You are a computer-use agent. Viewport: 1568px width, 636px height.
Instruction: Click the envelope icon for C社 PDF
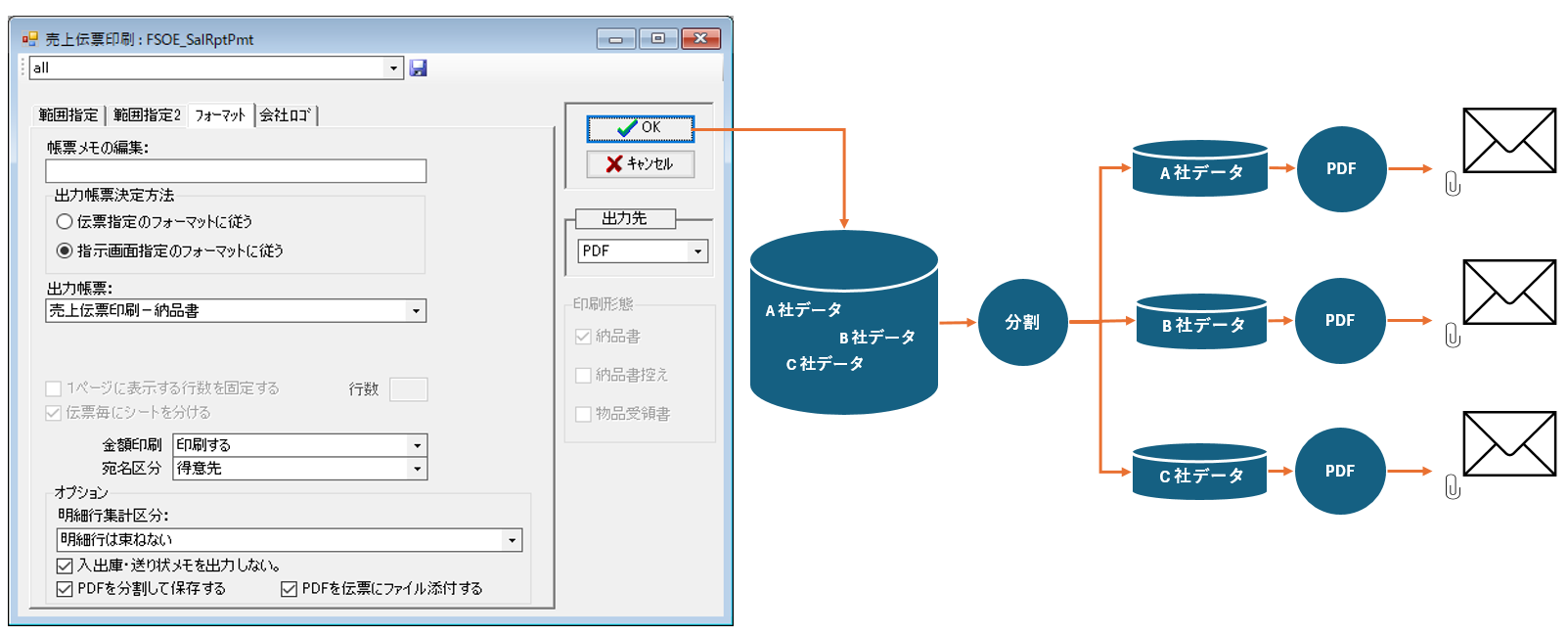[x=1508, y=444]
